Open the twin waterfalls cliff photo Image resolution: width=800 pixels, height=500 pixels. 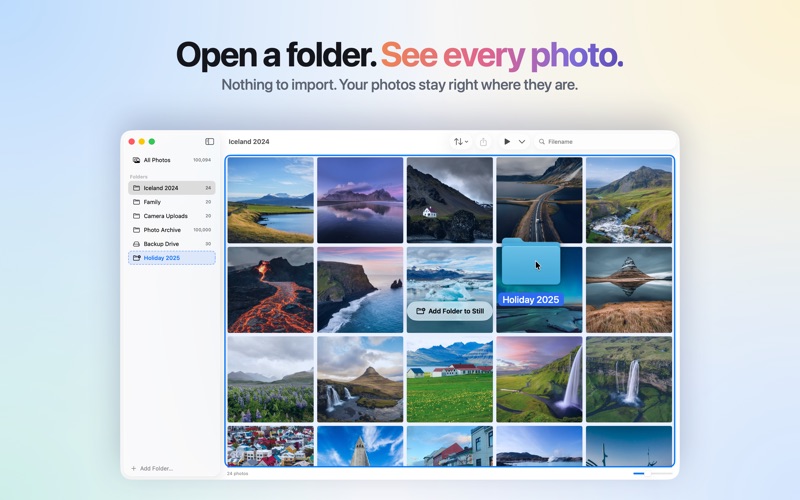point(629,379)
